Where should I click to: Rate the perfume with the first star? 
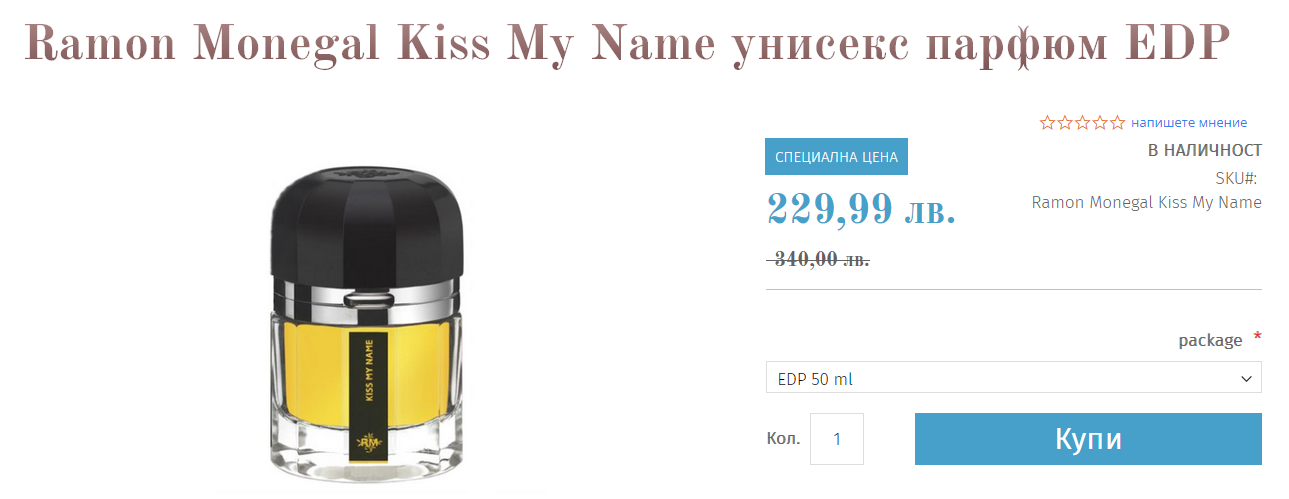click(1048, 123)
